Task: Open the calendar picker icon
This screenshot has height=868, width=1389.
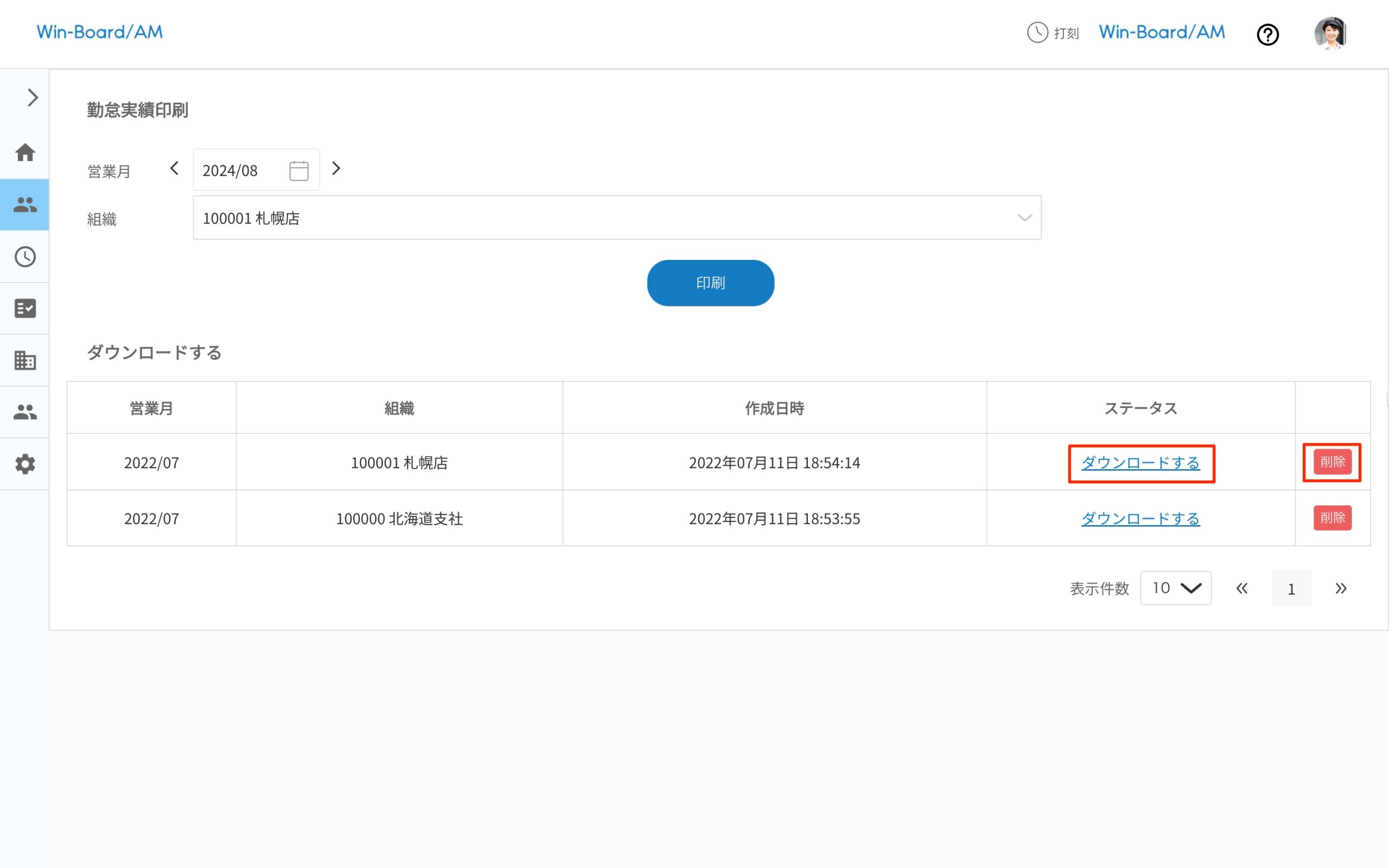Action: coord(298,170)
